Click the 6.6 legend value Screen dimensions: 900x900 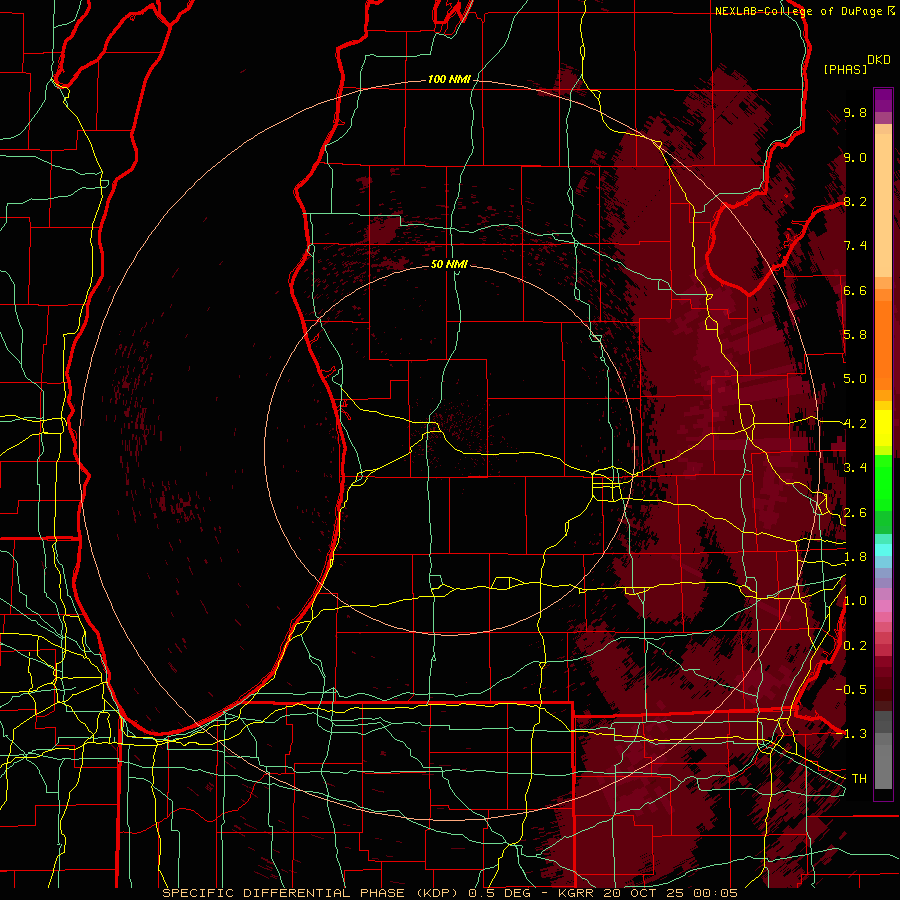pyautogui.click(x=855, y=290)
